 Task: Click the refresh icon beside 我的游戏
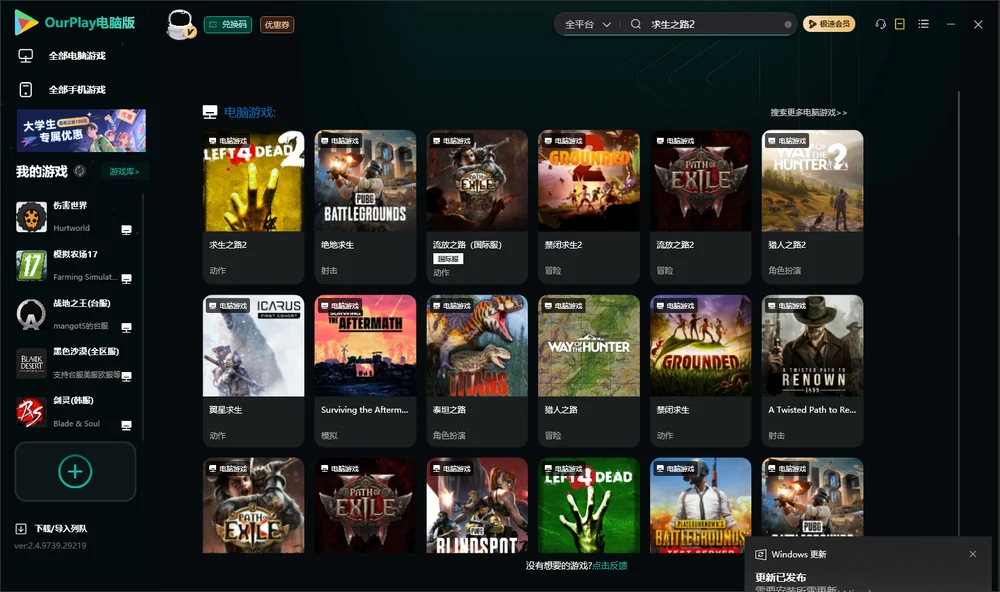click(80, 171)
